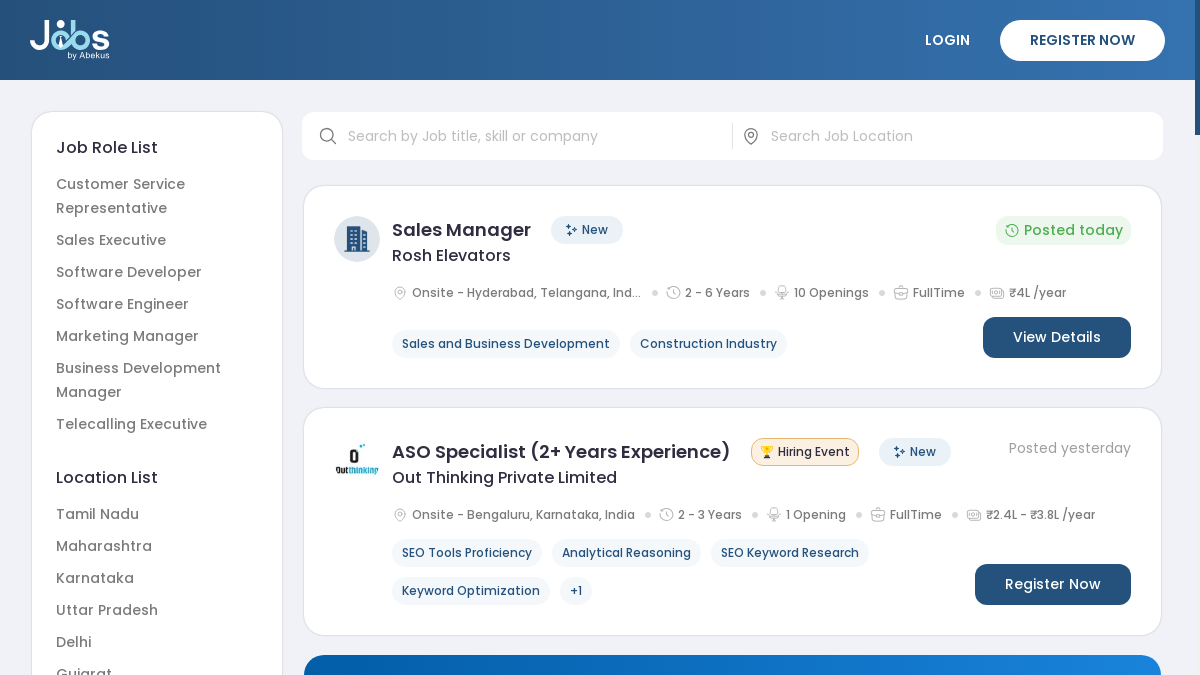Type in the job title search field

coord(530,136)
